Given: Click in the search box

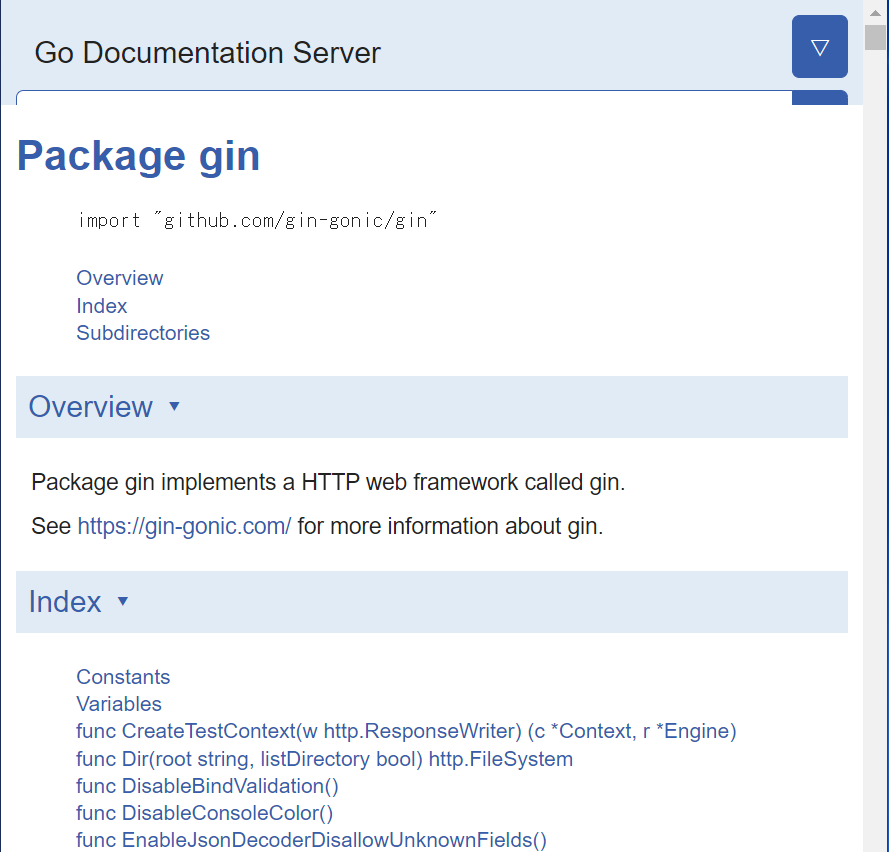Looking at the screenshot, I should 404,98.
